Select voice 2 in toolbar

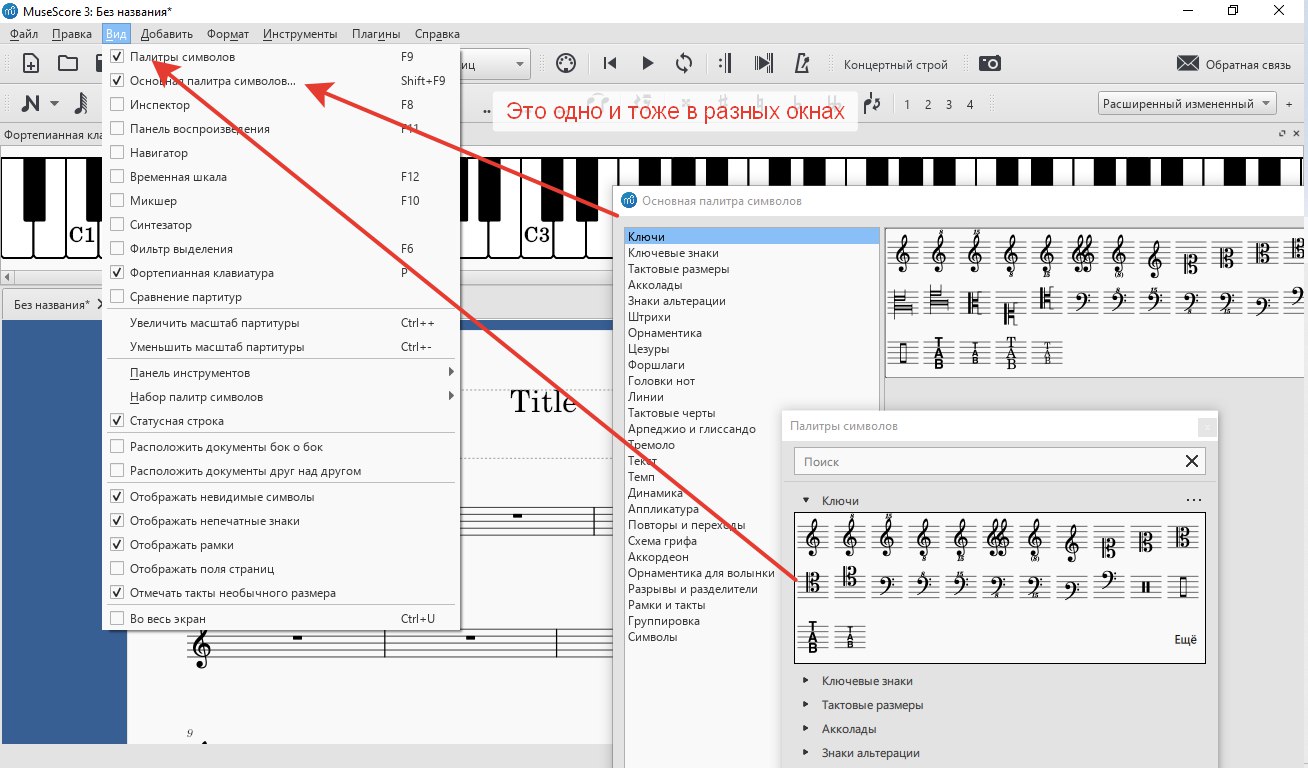[928, 104]
